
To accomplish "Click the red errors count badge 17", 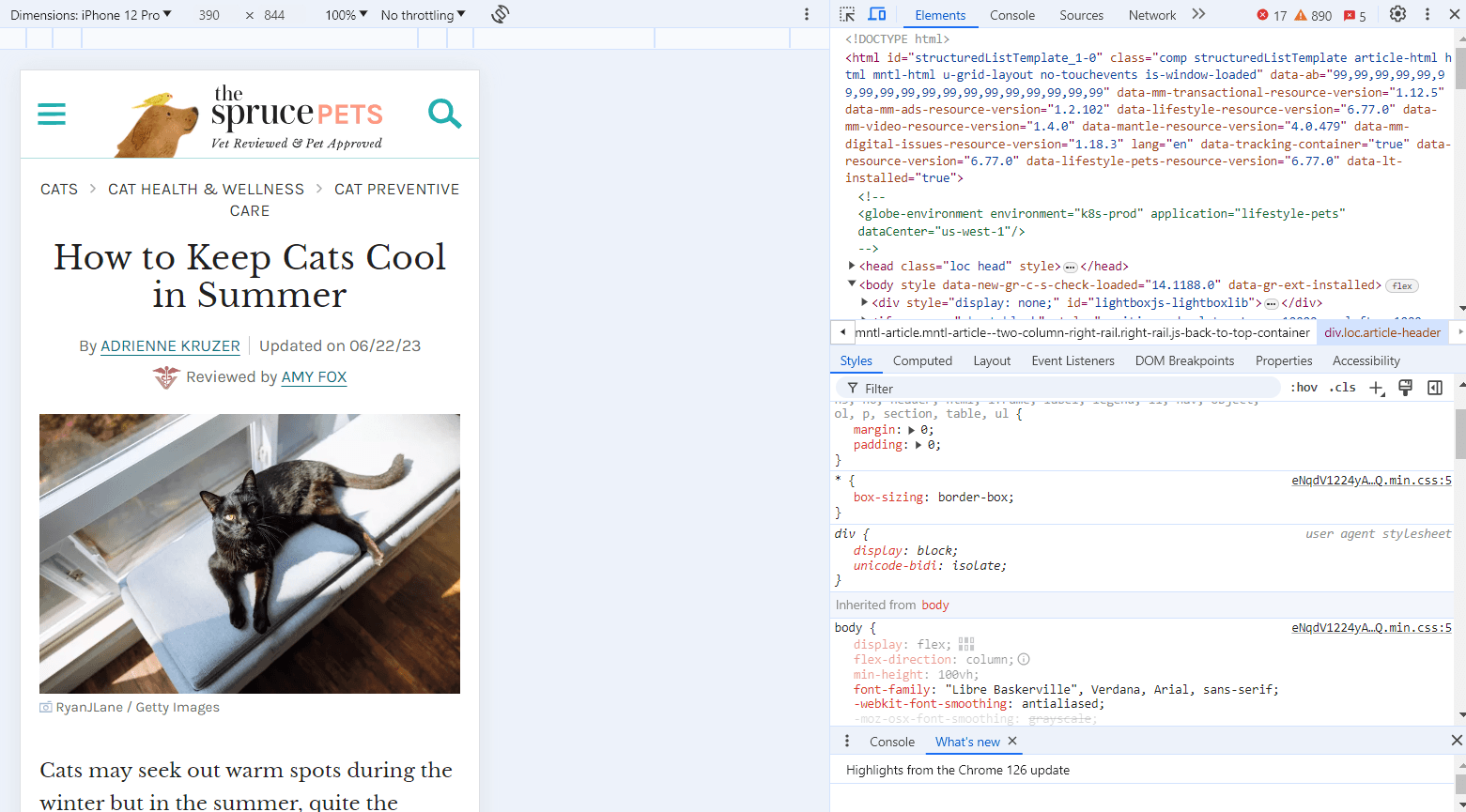I will pos(1272,15).
